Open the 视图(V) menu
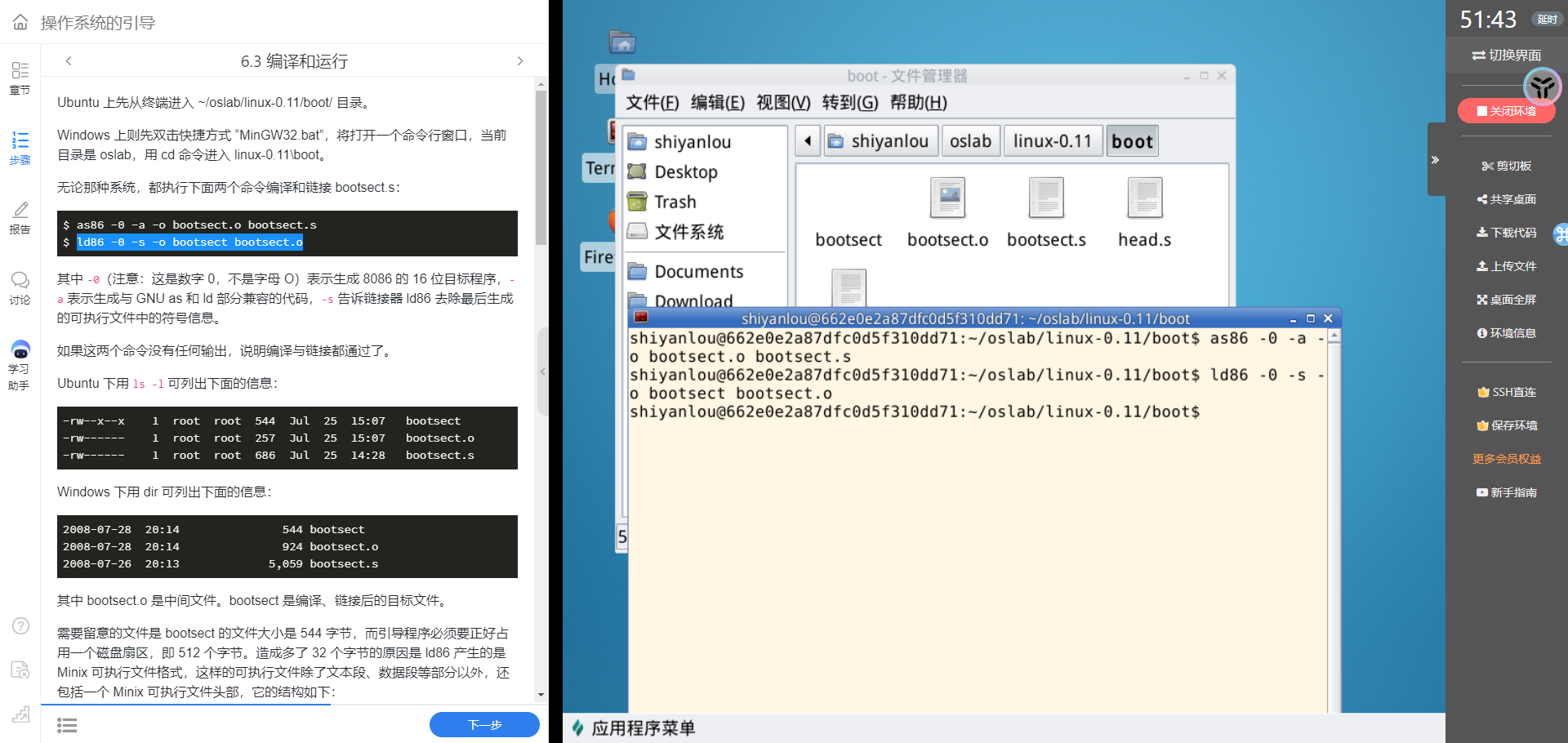Image resolution: width=1568 pixels, height=743 pixels. click(x=782, y=103)
